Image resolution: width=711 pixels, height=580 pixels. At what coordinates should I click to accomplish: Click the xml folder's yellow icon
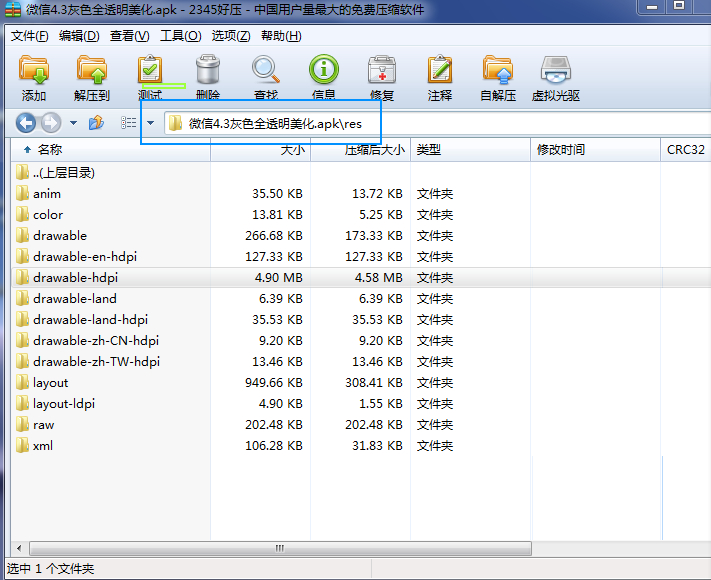[22, 445]
